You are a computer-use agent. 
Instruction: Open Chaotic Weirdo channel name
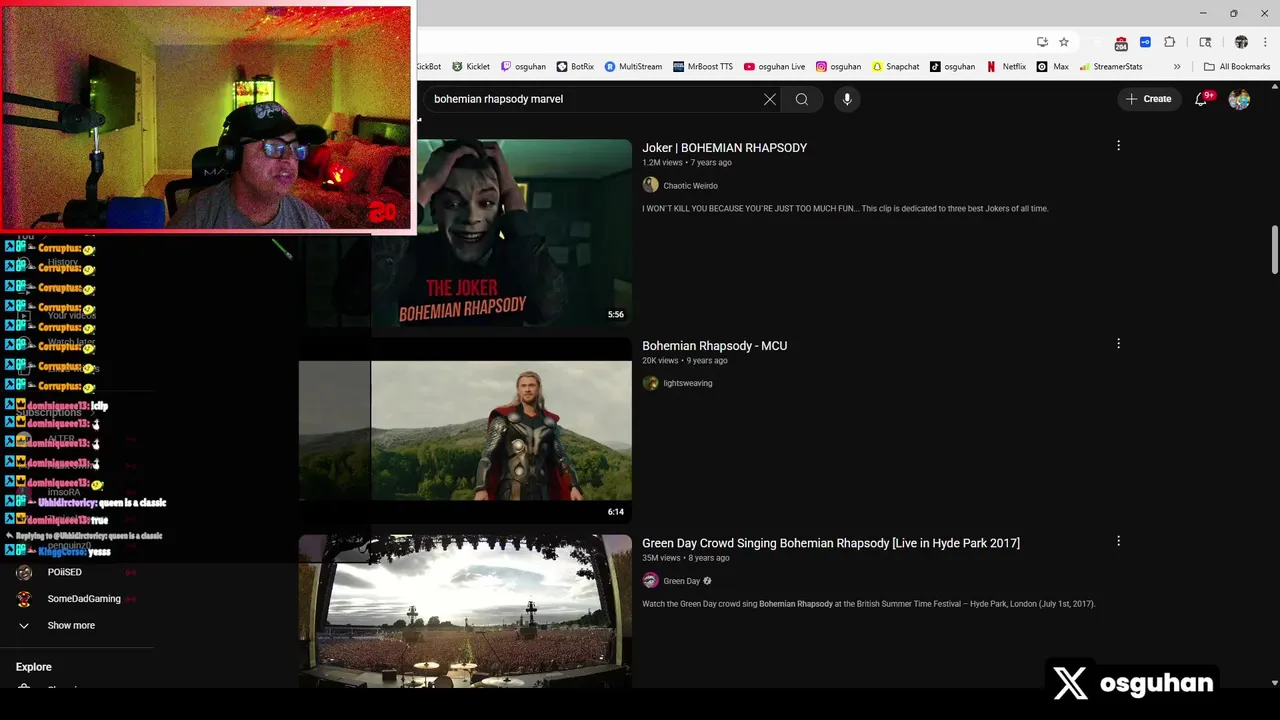coord(690,186)
